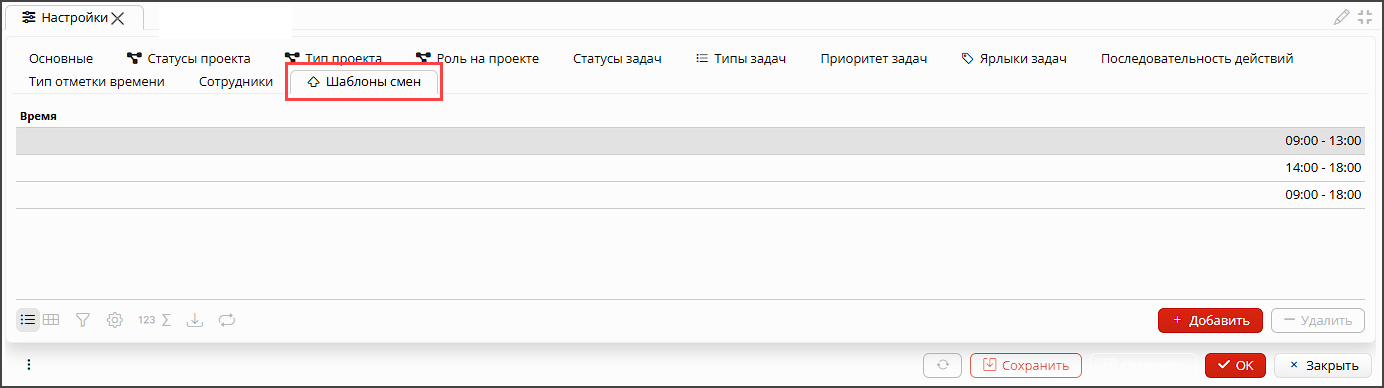Open the filter funnel icon
The image size is (1384, 388).
84,320
